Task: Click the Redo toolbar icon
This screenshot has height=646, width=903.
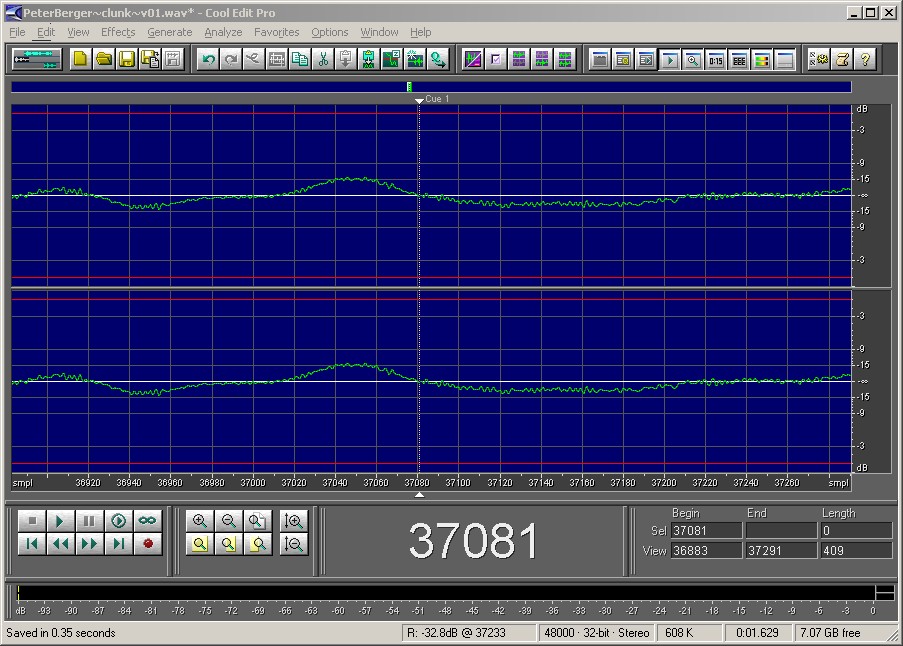Action: 231,59
